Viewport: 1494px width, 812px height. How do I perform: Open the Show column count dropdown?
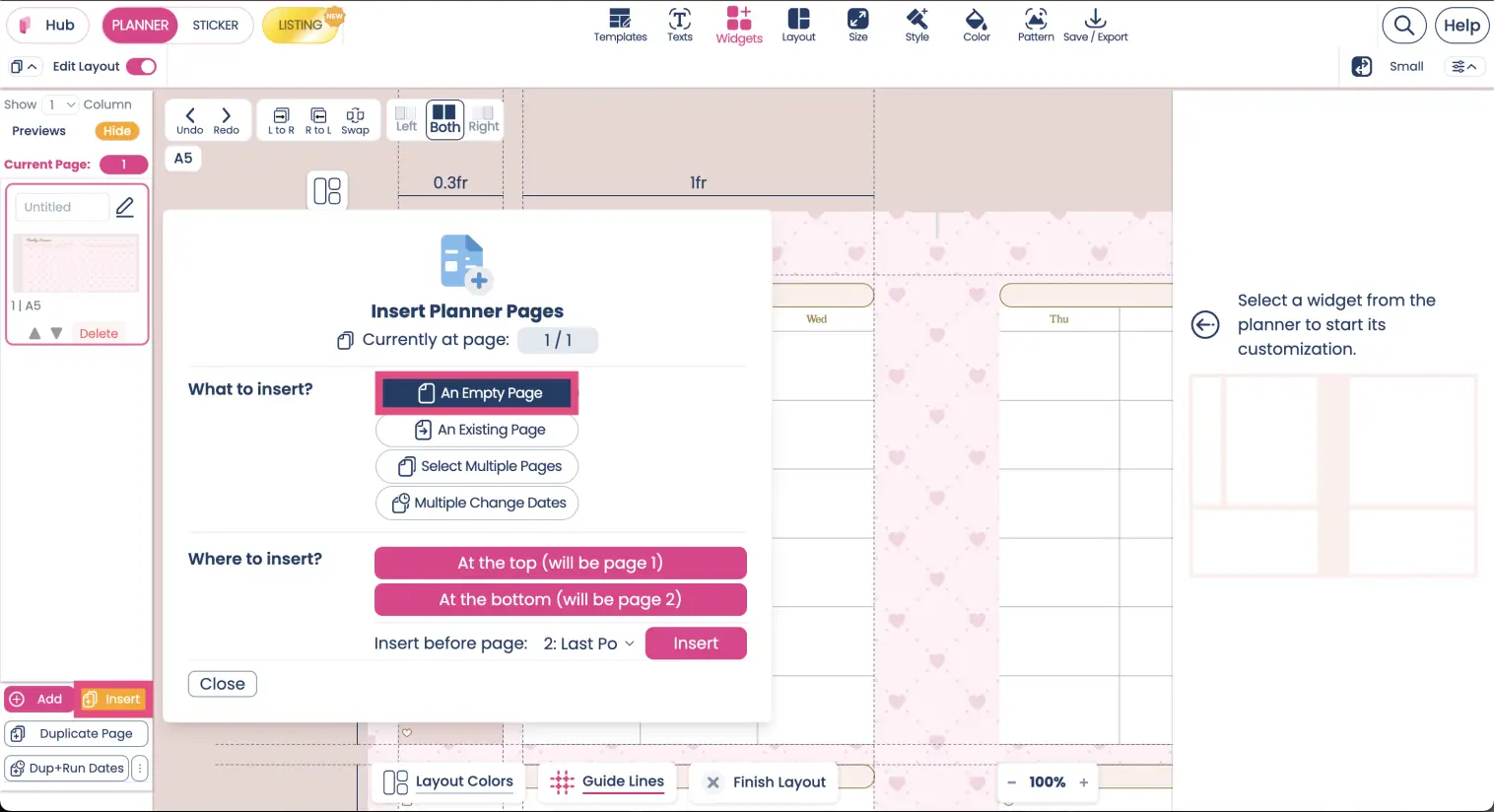tap(59, 103)
